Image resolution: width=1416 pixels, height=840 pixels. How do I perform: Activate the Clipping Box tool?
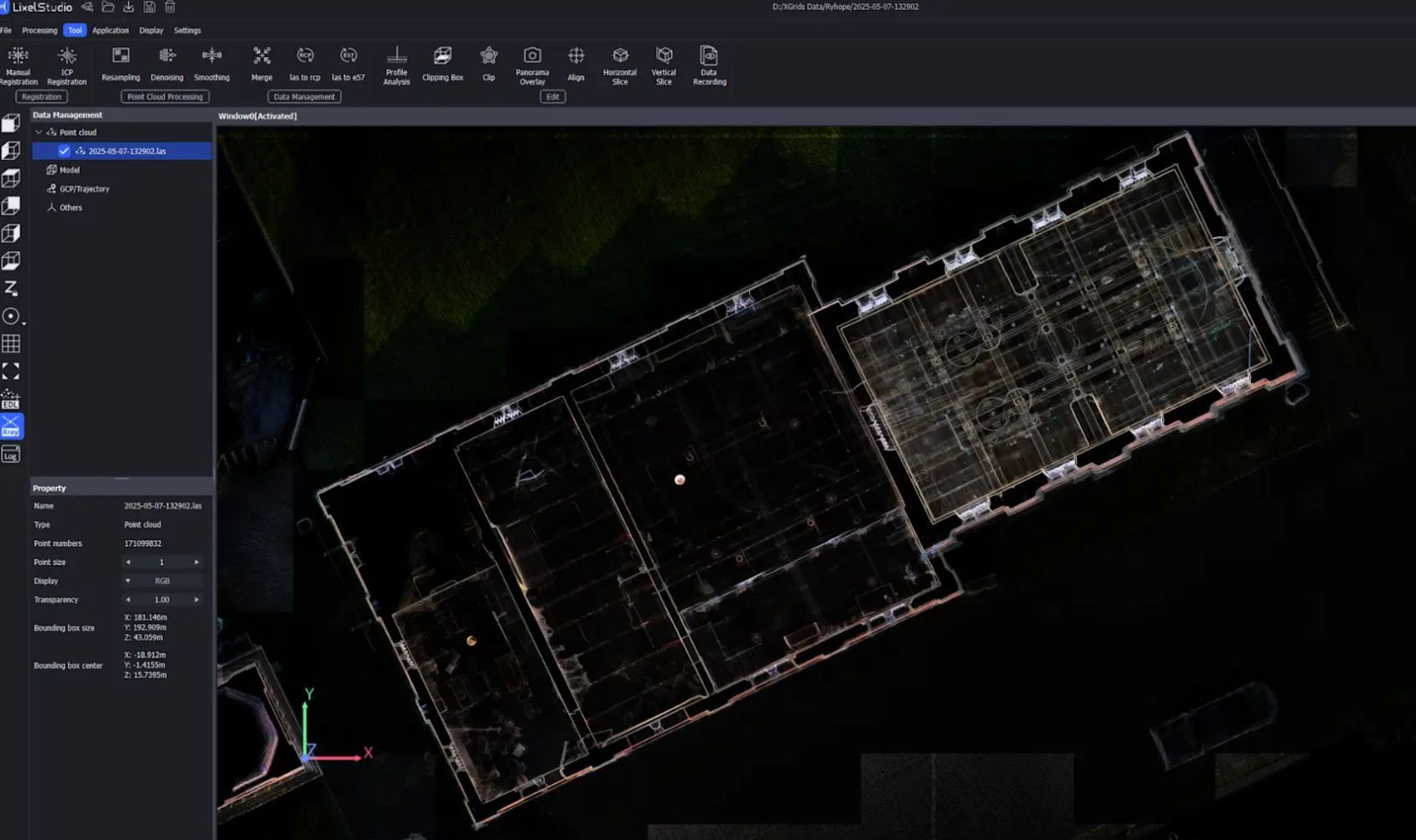tap(442, 64)
